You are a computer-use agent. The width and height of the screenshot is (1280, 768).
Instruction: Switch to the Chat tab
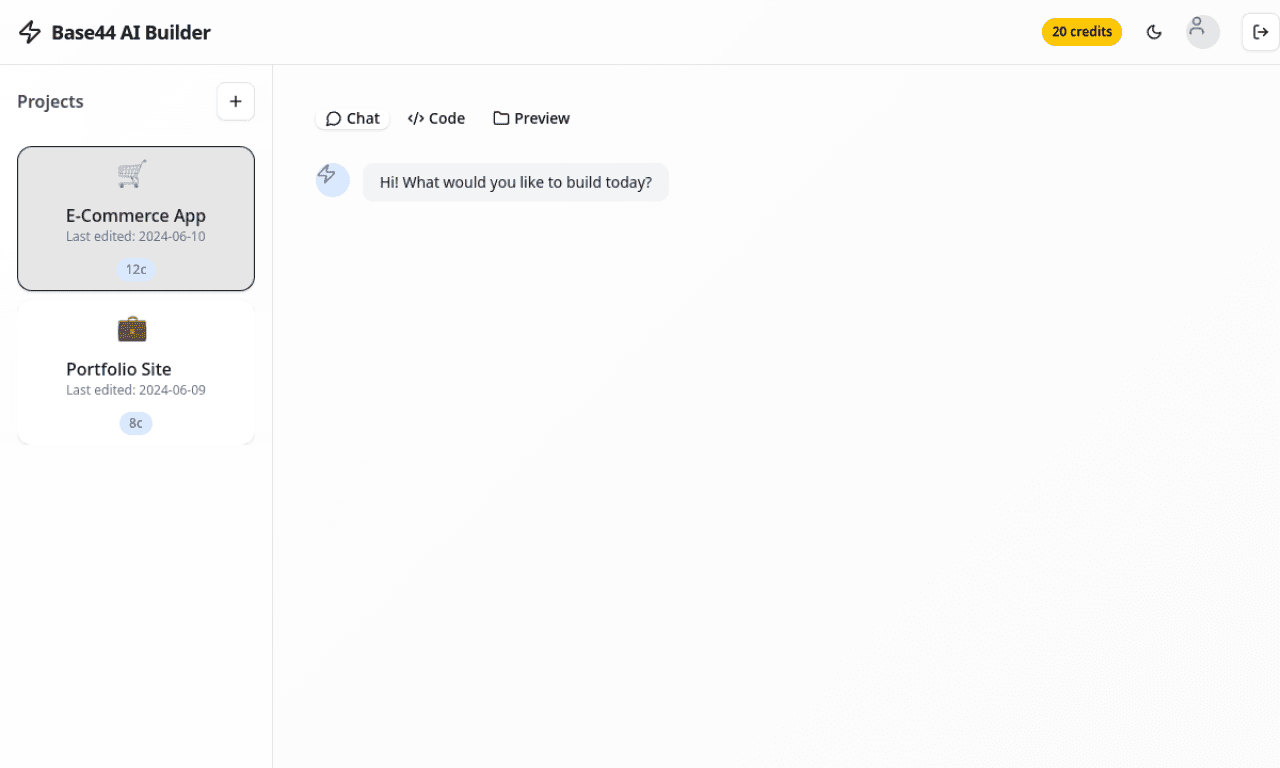point(353,118)
